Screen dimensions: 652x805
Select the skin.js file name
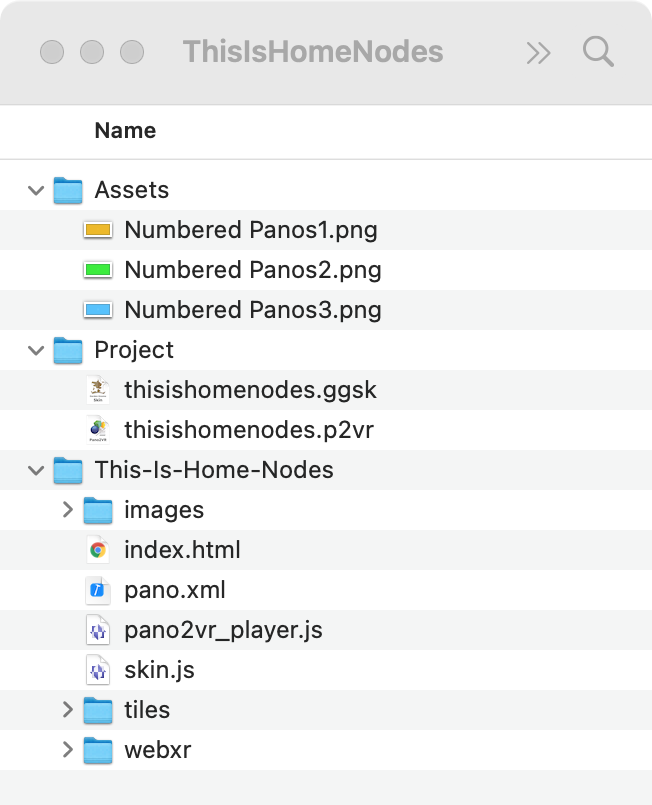point(160,670)
